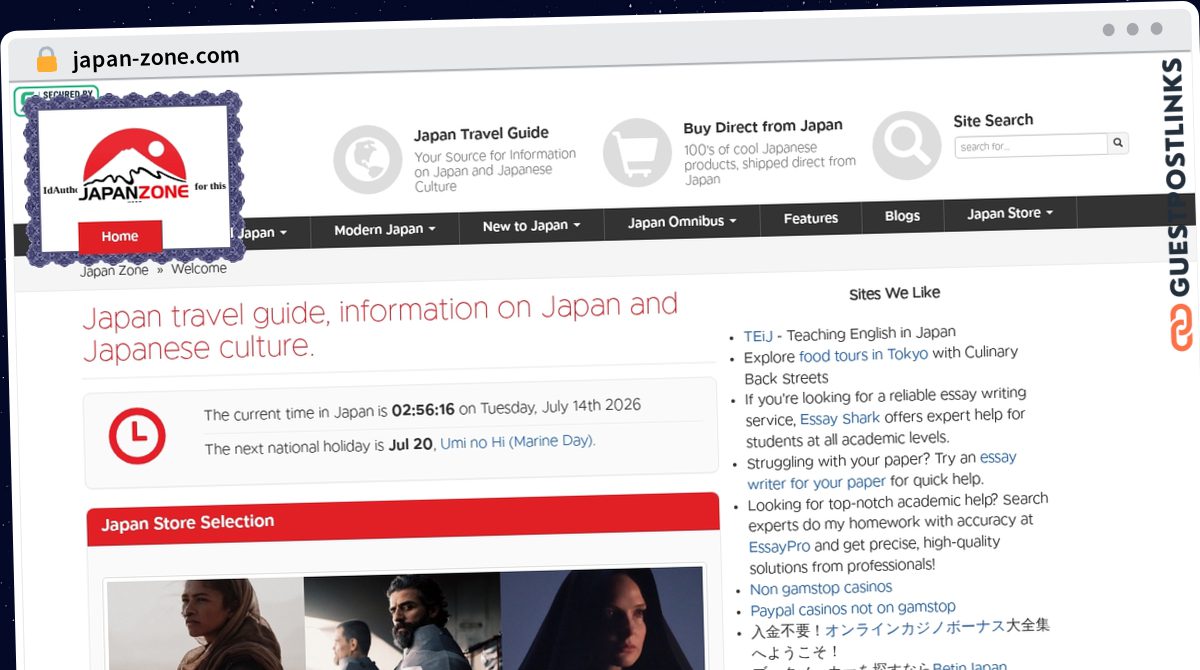1200x670 pixels.
Task: Click the main 'Japan travel guide' page heading
Action: (380, 326)
